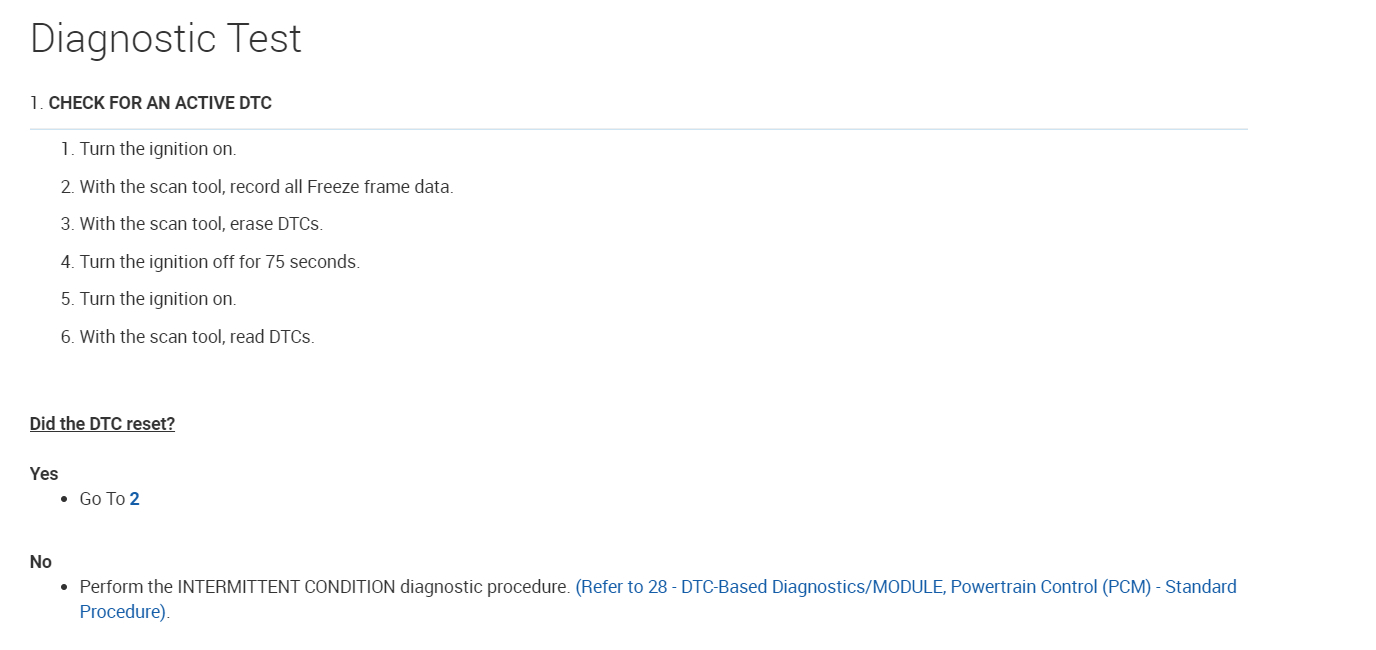Click the divider line under the step heading

click(x=638, y=129)
